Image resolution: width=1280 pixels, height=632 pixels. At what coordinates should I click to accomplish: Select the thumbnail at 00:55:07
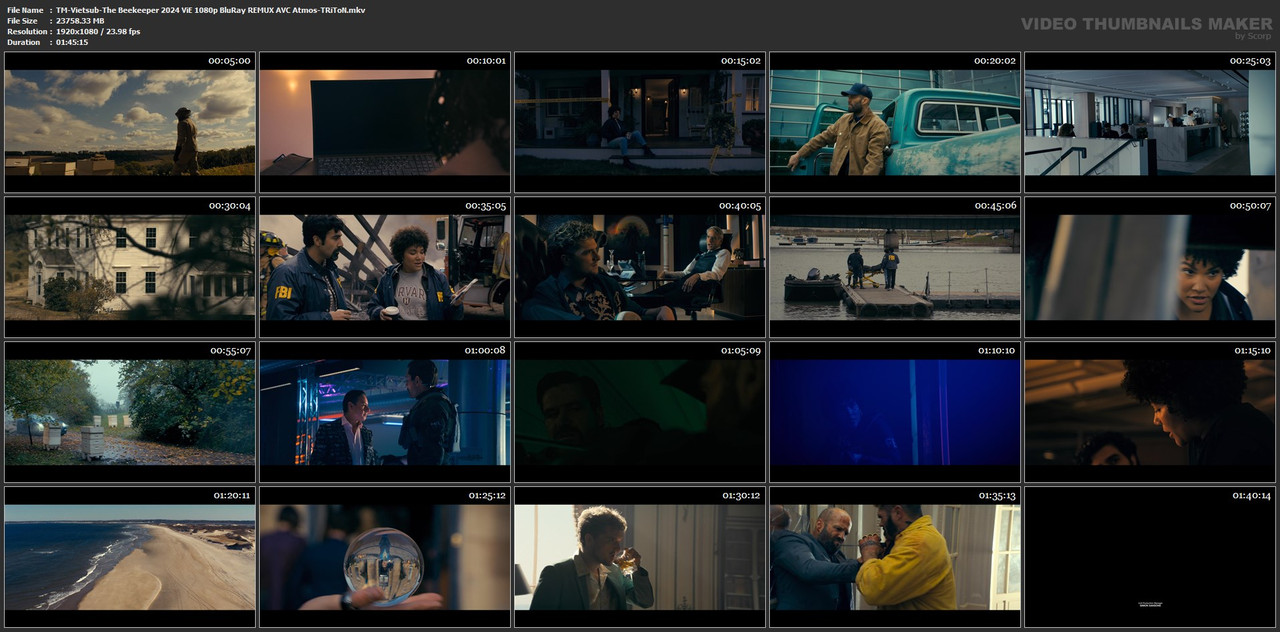[x=130, y=412]
